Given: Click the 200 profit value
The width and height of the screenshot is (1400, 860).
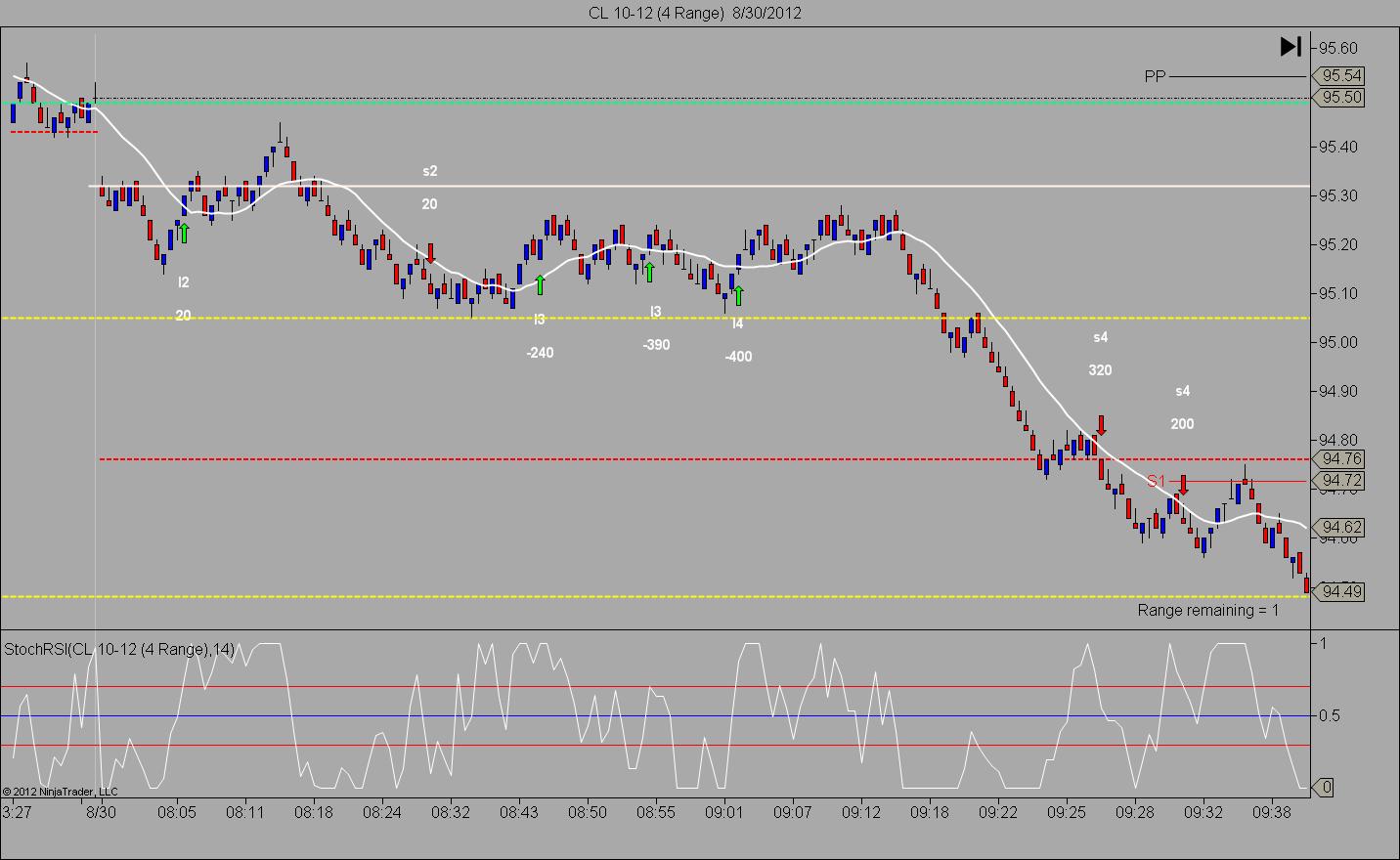Looking at the screenshot, I should (x=1183, y=424).
